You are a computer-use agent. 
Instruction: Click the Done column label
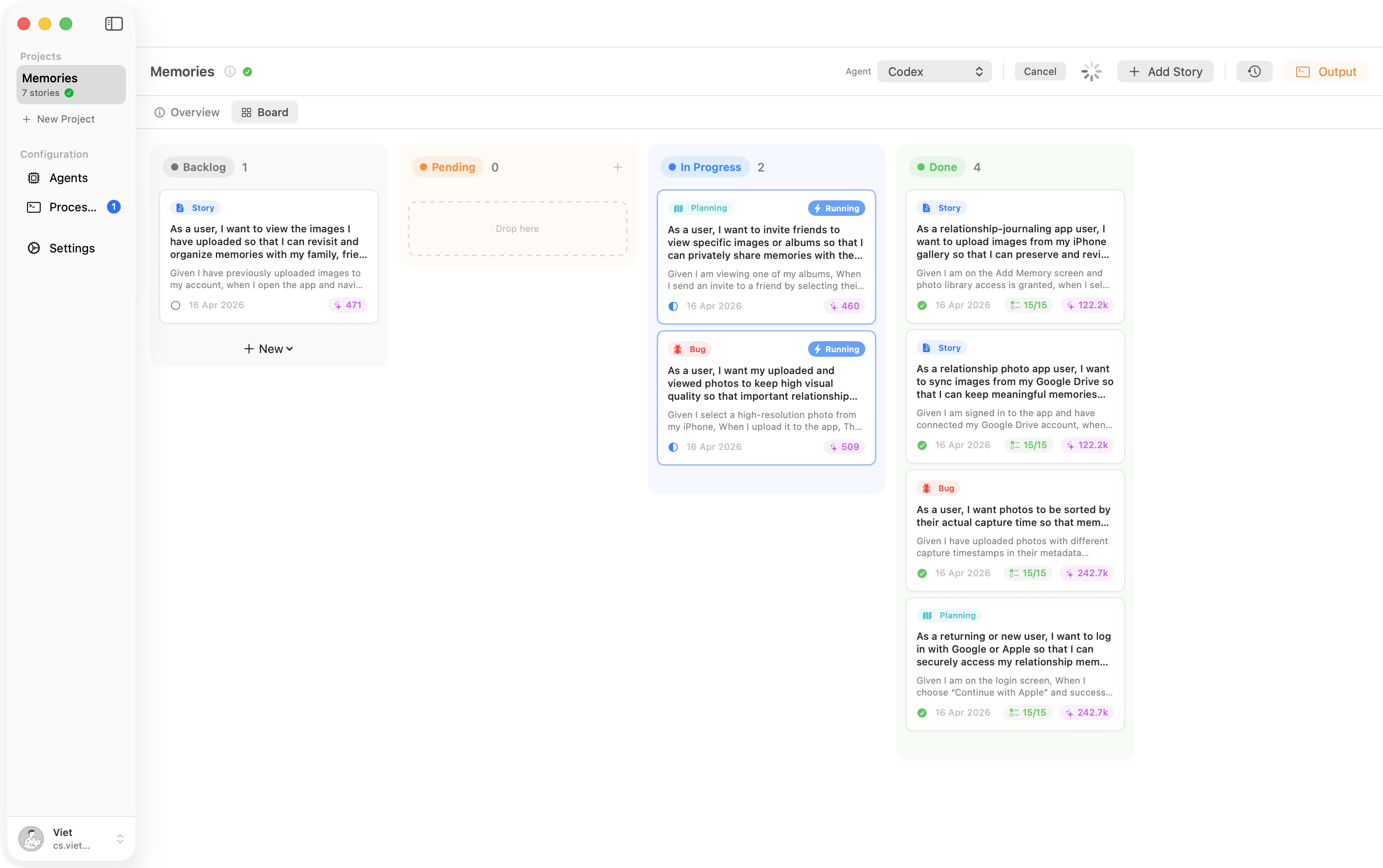pyautogui.click(x=938, y=167)
